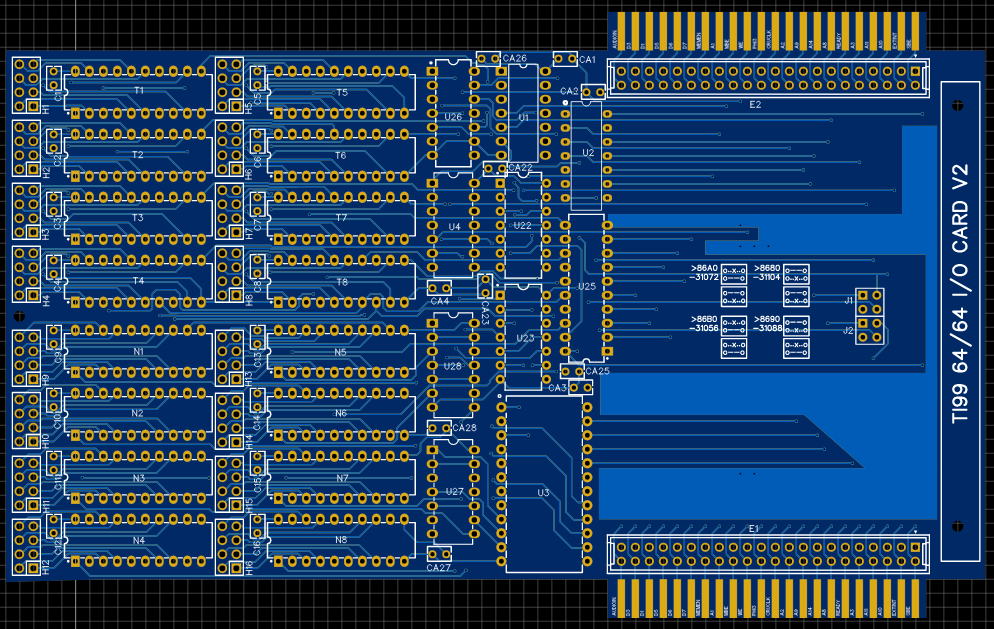Click the U23 IC footprint

tap(524, 338)
